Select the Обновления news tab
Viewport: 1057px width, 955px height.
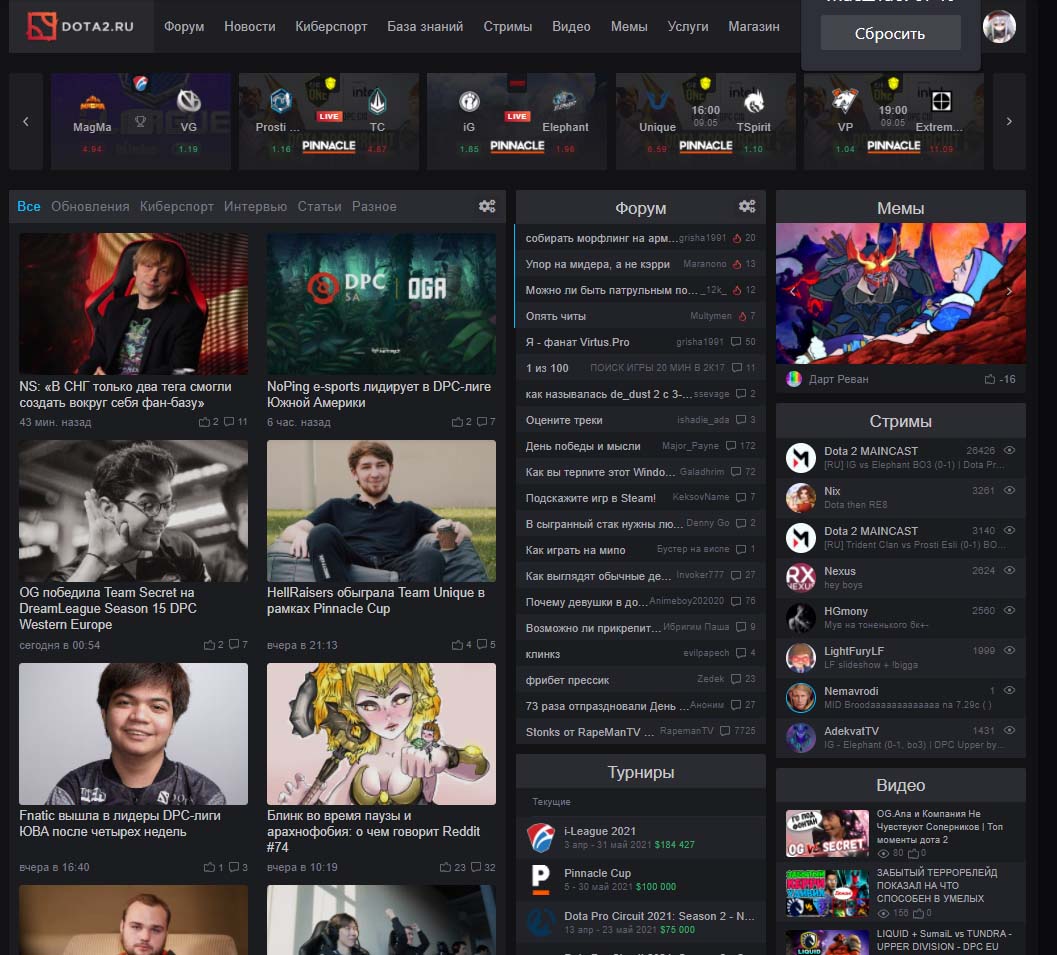(x=90, y=206)
